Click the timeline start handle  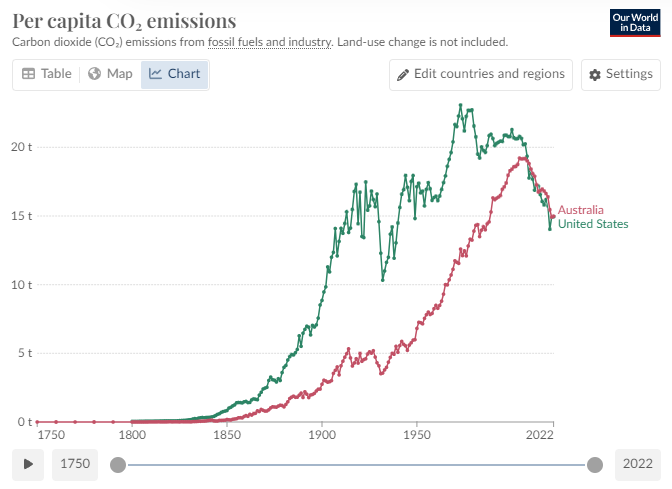118,464
